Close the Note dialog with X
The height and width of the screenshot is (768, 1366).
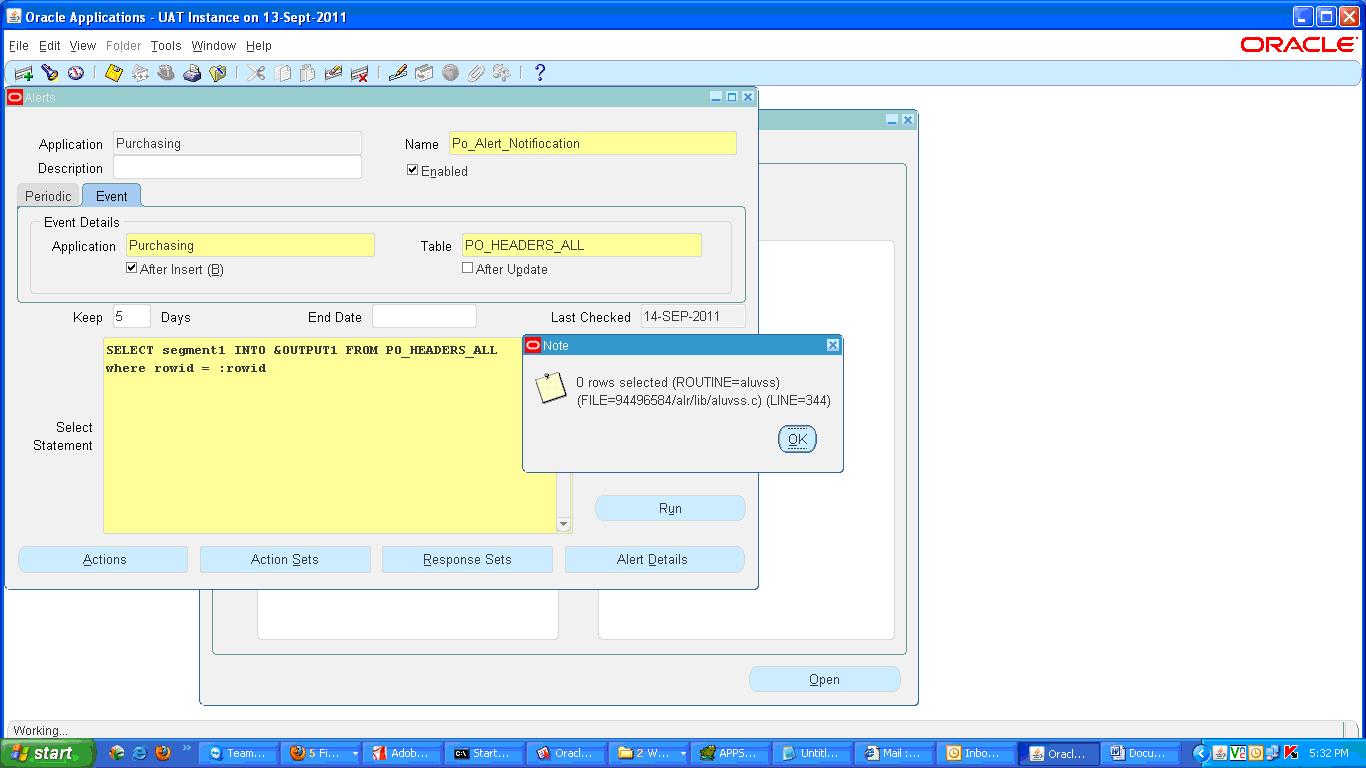pyautogui.click(x=832, y=345)
